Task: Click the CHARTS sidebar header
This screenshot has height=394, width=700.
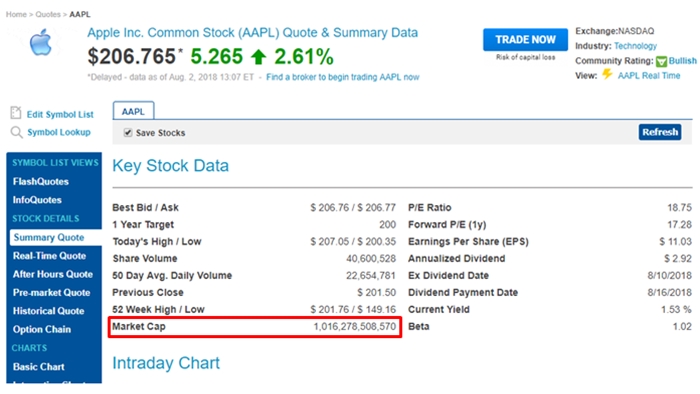Action: (x=29, y=348)
